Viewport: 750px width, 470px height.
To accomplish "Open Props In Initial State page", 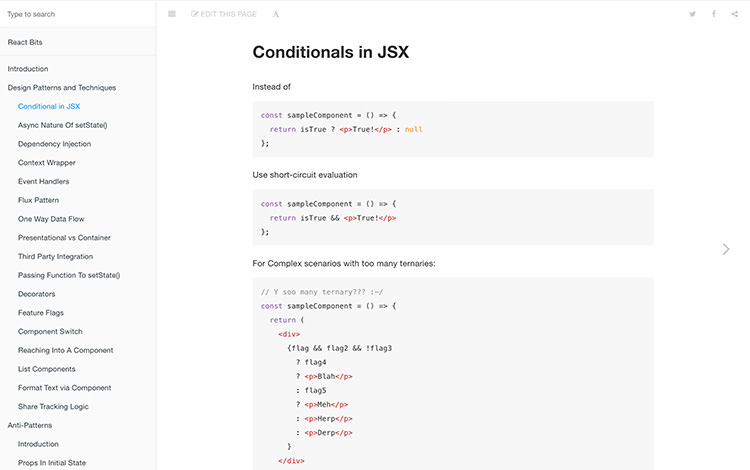I will coord(52,463).
